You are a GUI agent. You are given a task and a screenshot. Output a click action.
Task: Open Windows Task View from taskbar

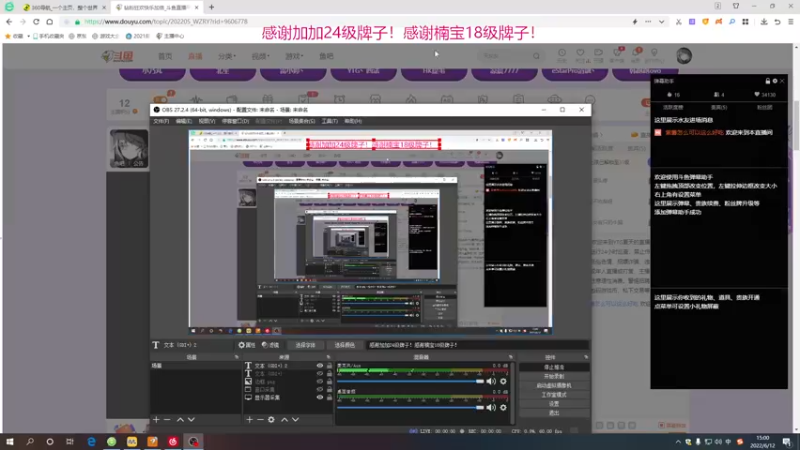point(70,441)
